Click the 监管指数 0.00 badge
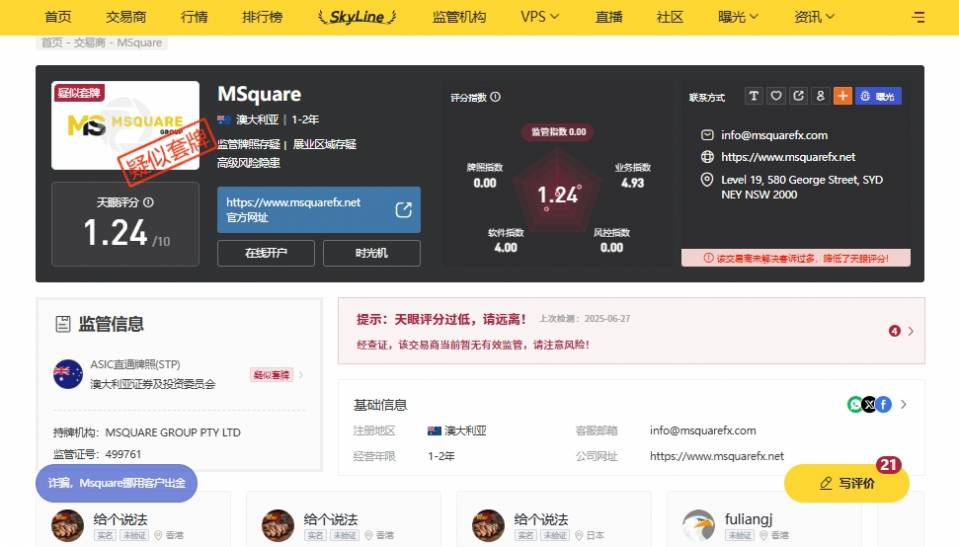Image resolution: width=959 pixels, height=547 pixels. click(x=558, y=132)
